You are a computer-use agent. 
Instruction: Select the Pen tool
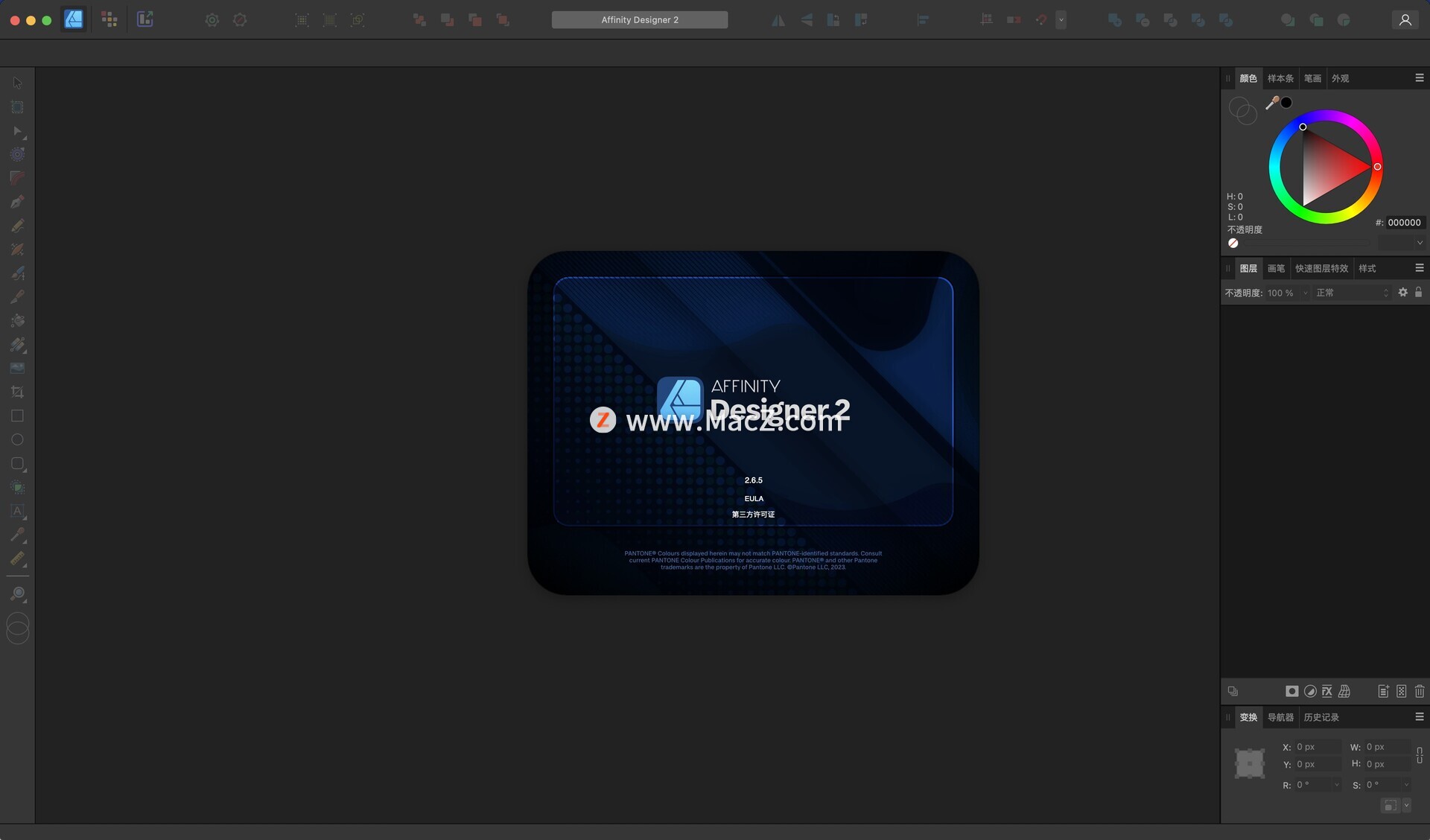[x=17, y=202]
